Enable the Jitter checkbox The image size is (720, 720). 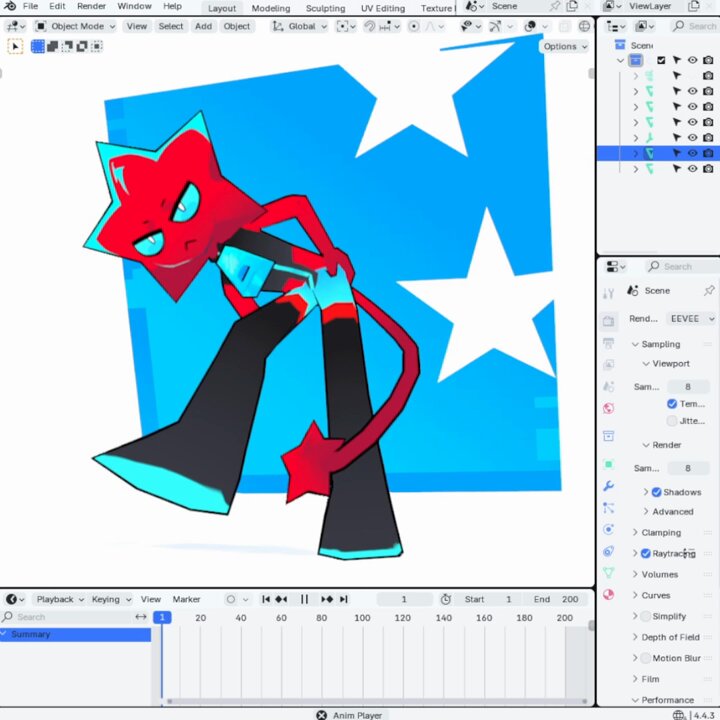pyautogui.click(x=672, y=421)
